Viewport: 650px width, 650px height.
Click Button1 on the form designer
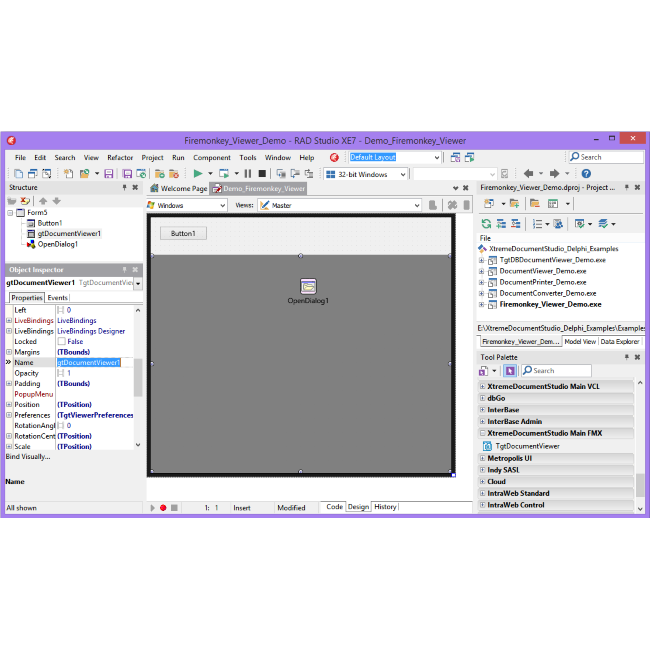(x=183, y=233)
